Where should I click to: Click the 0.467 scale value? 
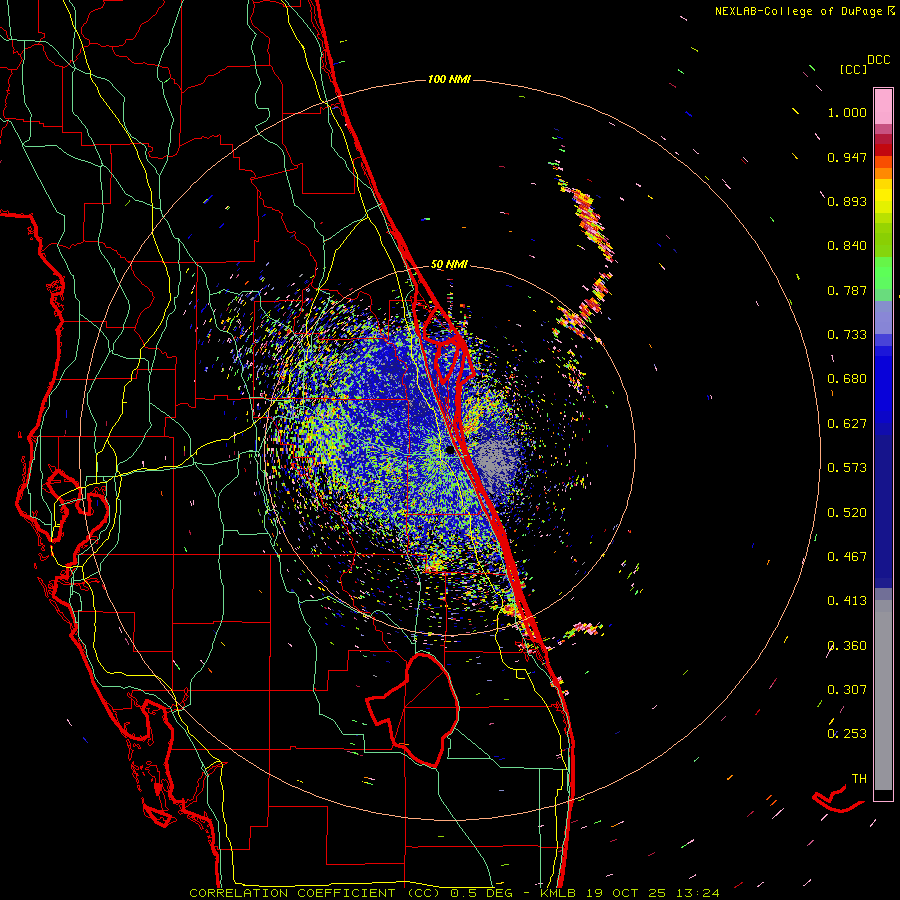[x=847, y=557]
